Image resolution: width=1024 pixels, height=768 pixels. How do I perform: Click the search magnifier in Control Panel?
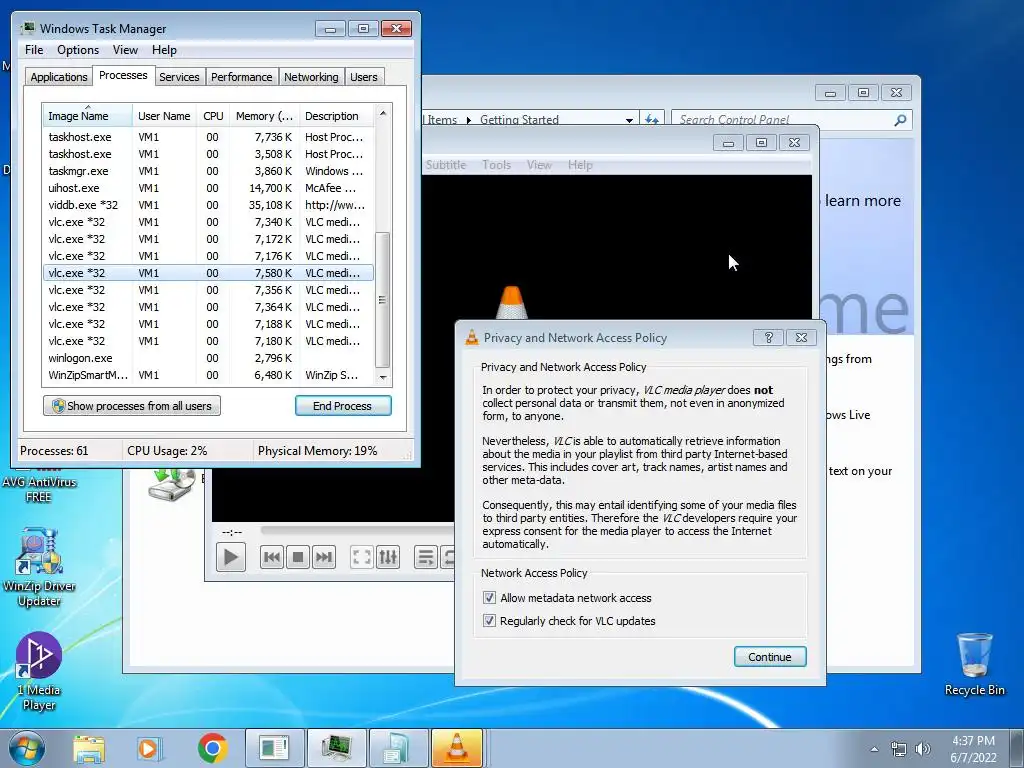pyautogui.click(x=900, y=120)
